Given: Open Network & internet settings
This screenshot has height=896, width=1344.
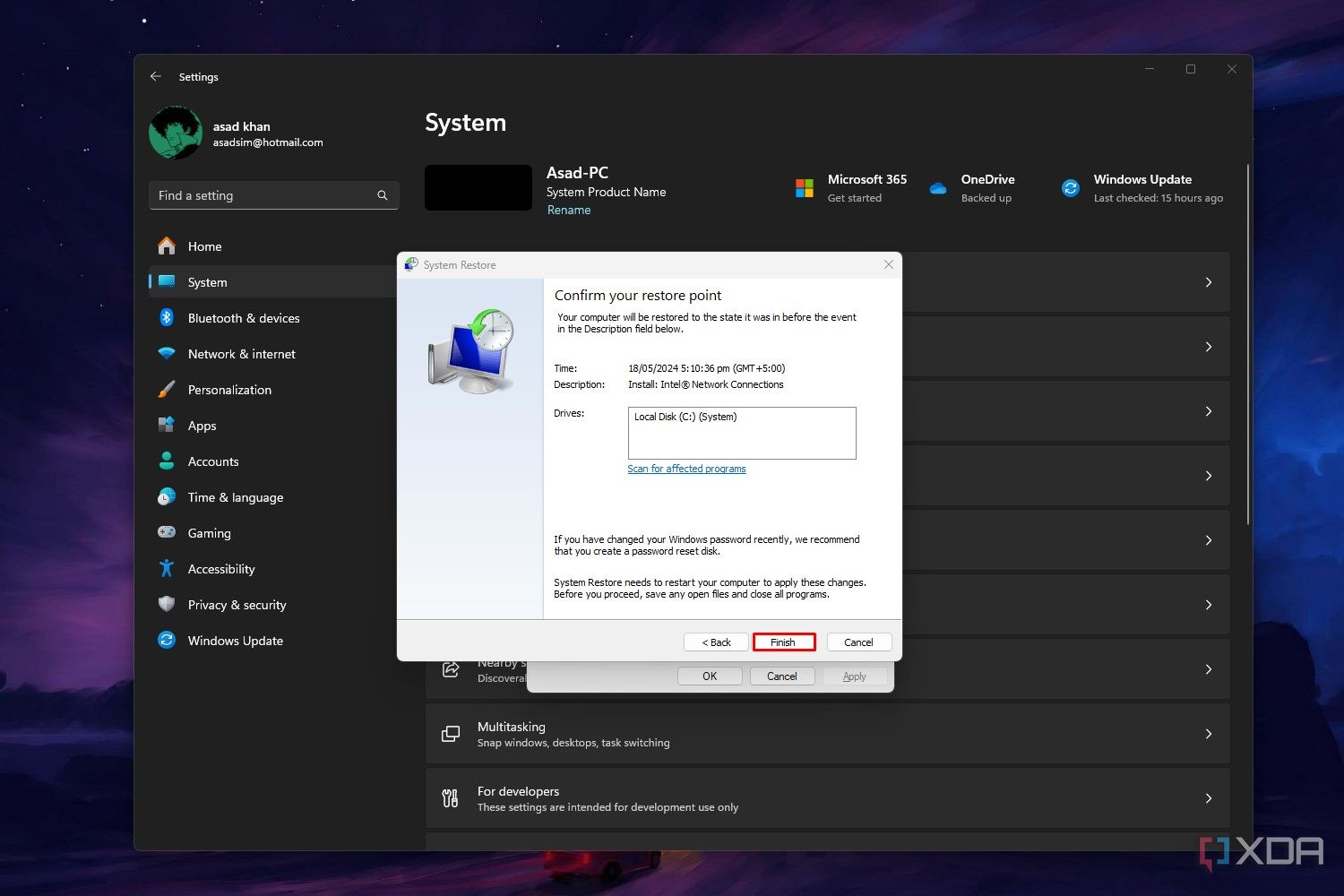Looking at the screenshot, I should click(x=273, y=353).
